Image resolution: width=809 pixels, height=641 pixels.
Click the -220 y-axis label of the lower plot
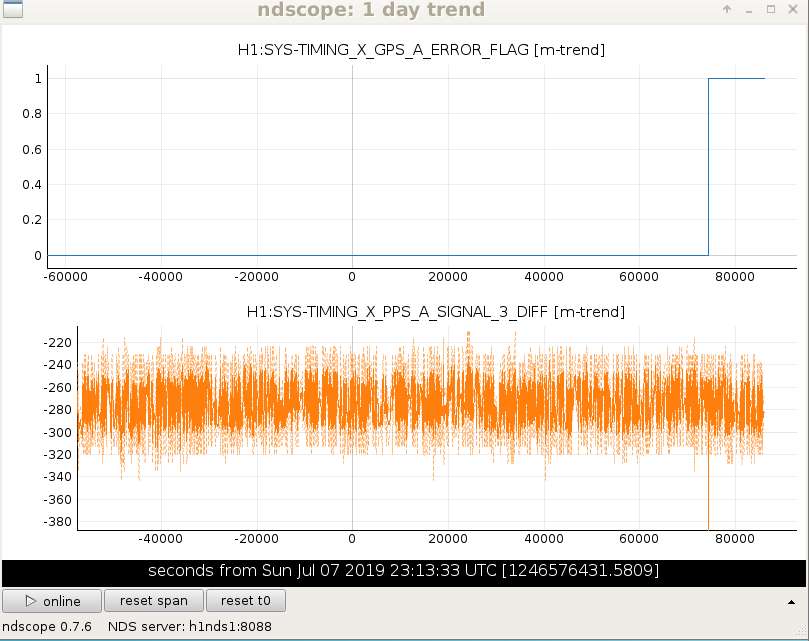coord(57,343)
